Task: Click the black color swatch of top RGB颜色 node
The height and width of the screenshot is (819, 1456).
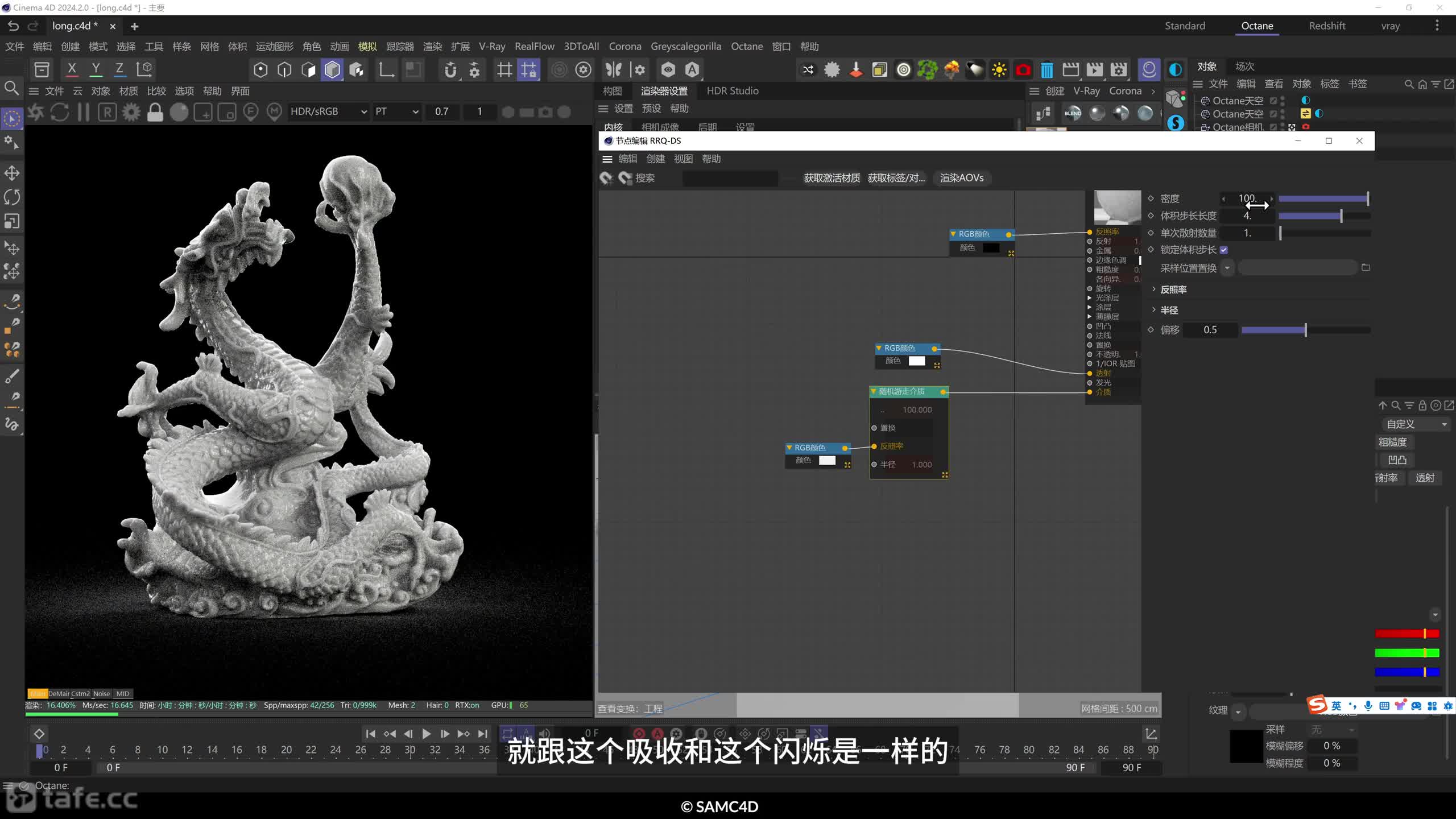Action: pyautogui.click(x=991, y=247)
